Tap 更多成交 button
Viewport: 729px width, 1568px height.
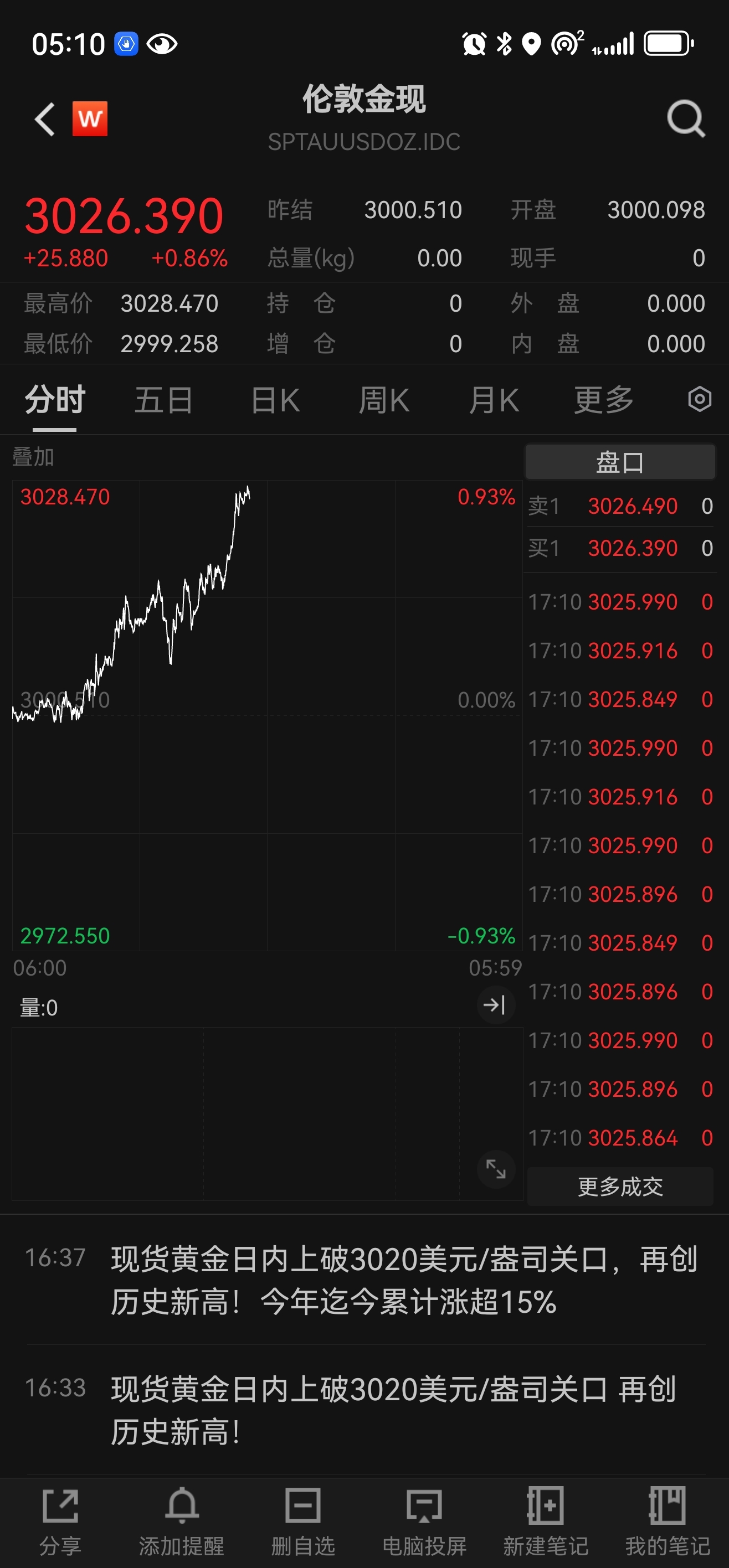[620, 1187]
